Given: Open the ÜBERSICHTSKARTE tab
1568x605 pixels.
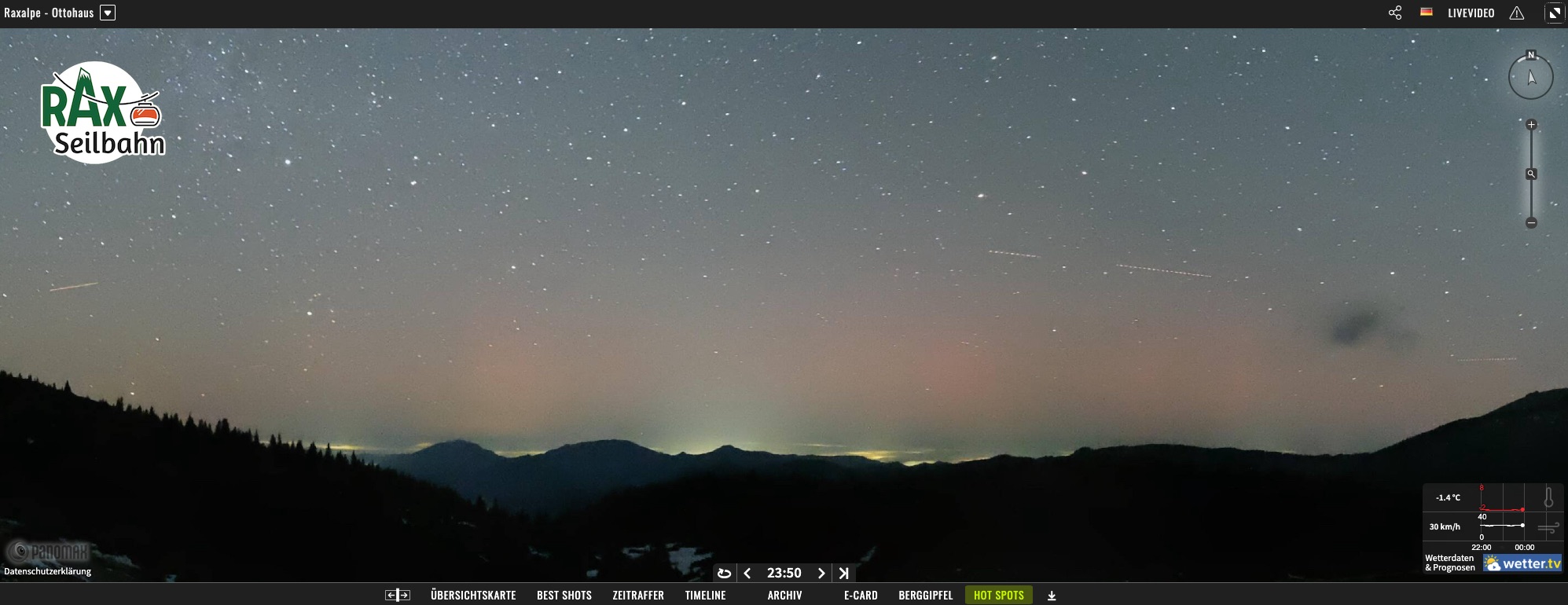Looking at the screenshot, I should pos(473,596).
